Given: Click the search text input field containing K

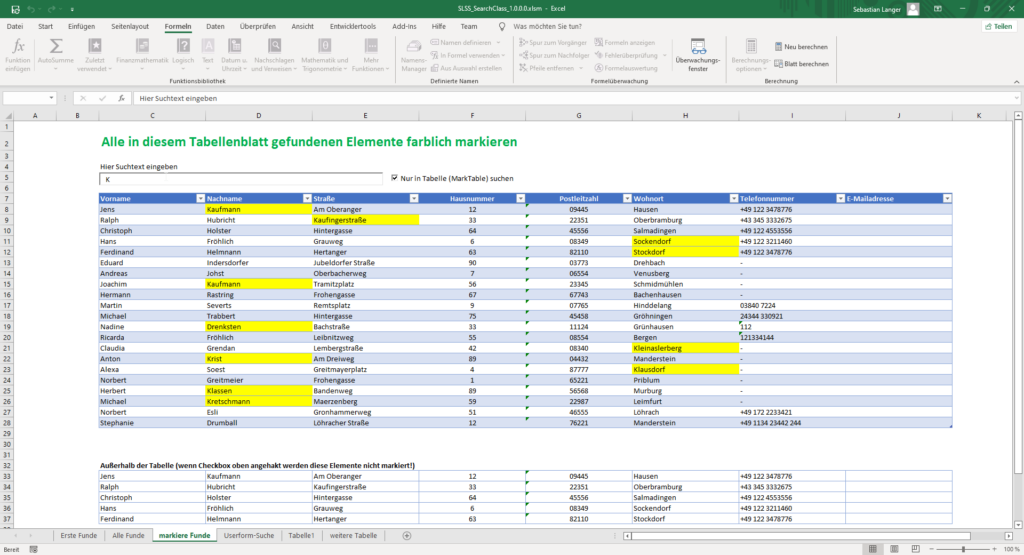Looking at the screenshot, I should (240, 179).
